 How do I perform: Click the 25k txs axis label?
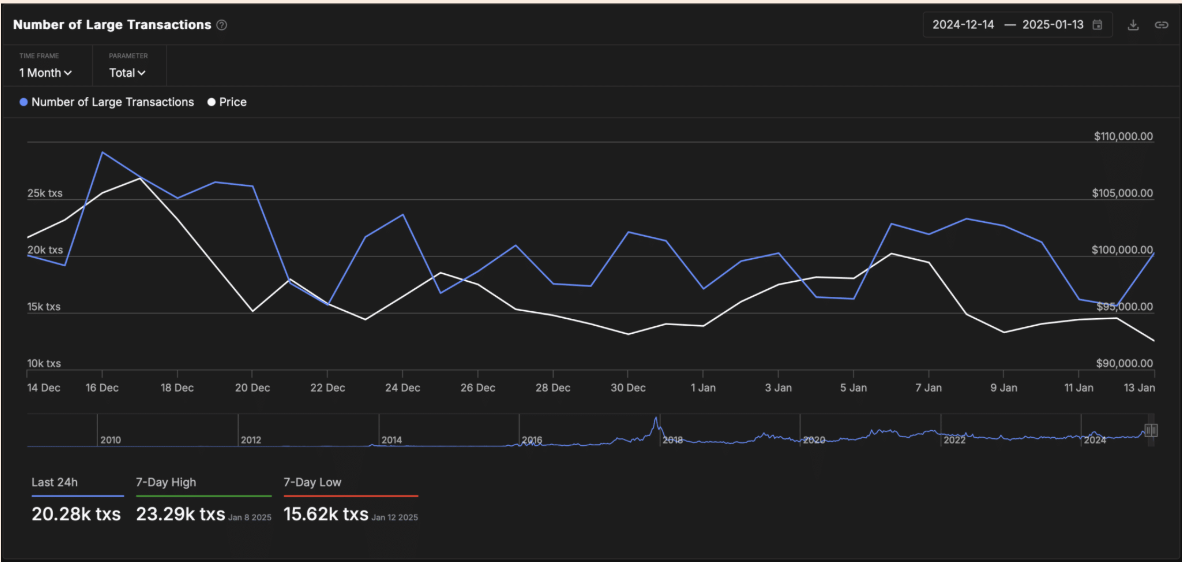pos(45,194)
